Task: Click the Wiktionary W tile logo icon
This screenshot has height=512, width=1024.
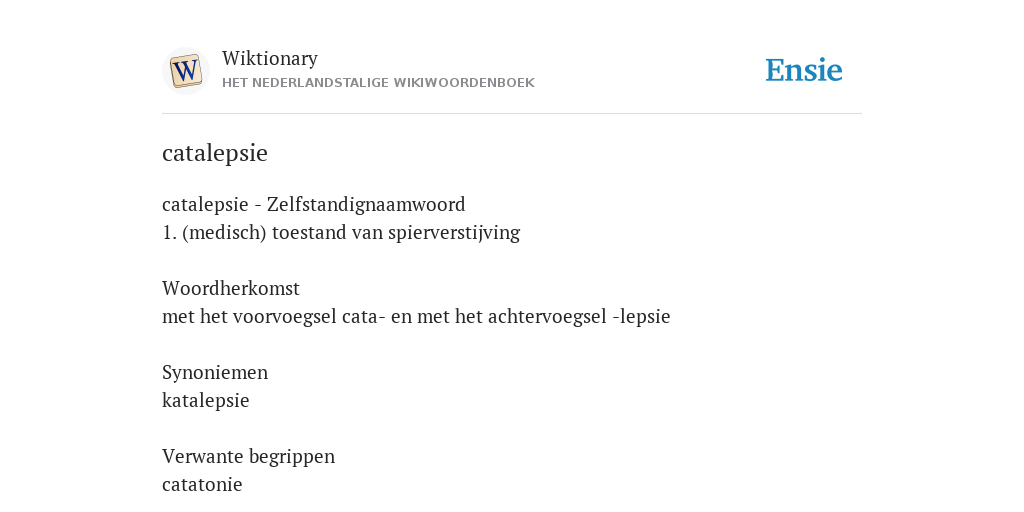Action: click(x=185, y=71)
